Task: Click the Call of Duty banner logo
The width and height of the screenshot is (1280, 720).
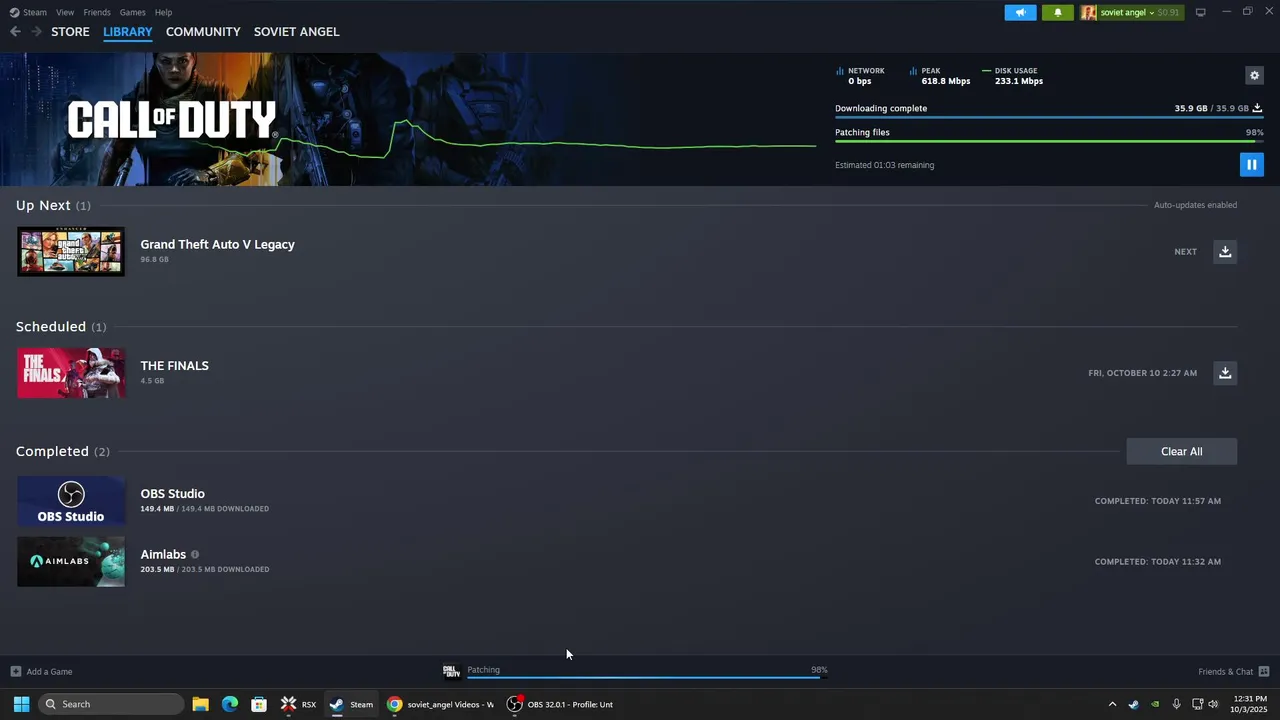Action: [171, 120]
